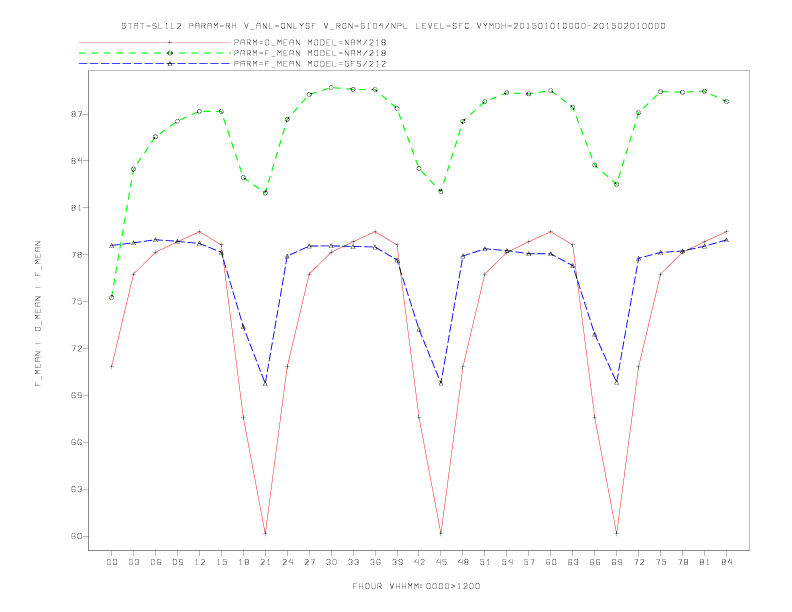Click x-axis forecast hour label 36

375,562
